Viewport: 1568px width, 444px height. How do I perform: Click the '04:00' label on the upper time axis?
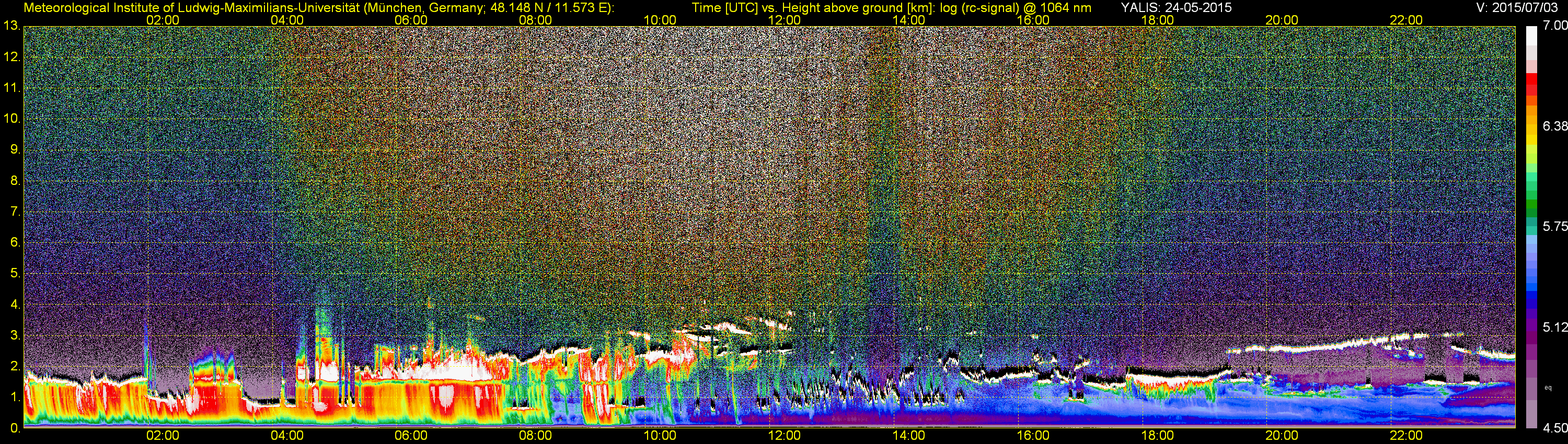tap(287, 20)
